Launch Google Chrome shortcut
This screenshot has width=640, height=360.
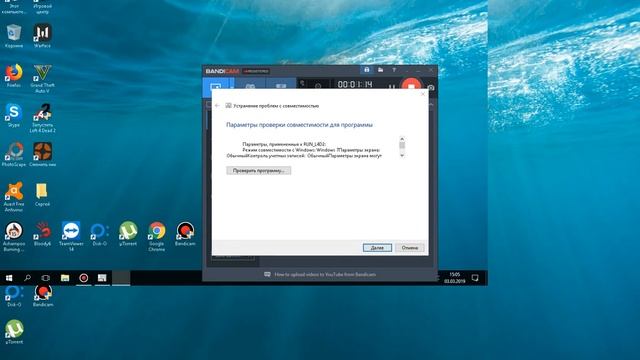[x=157, y=236]
